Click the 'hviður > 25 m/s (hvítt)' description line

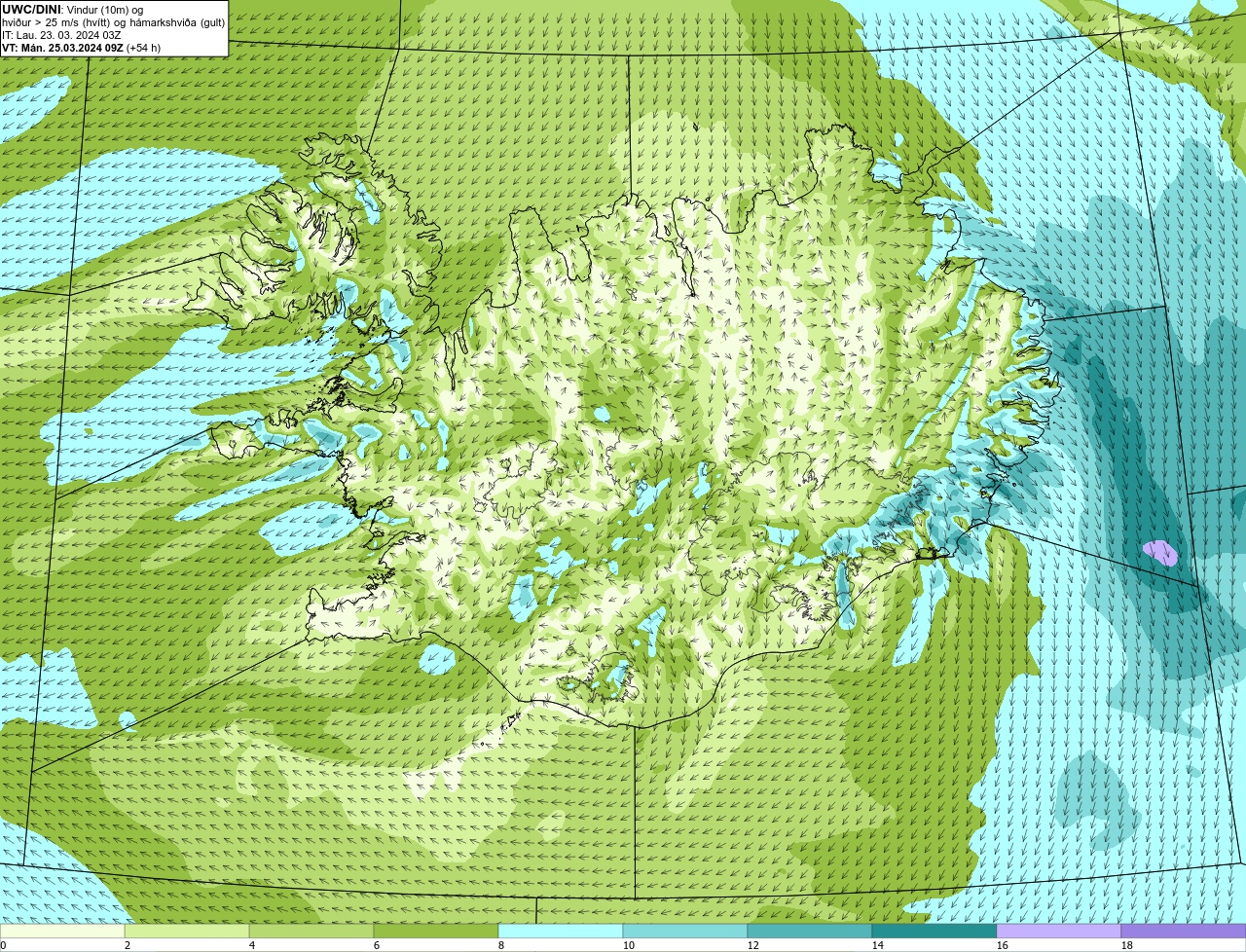[114, 21]
